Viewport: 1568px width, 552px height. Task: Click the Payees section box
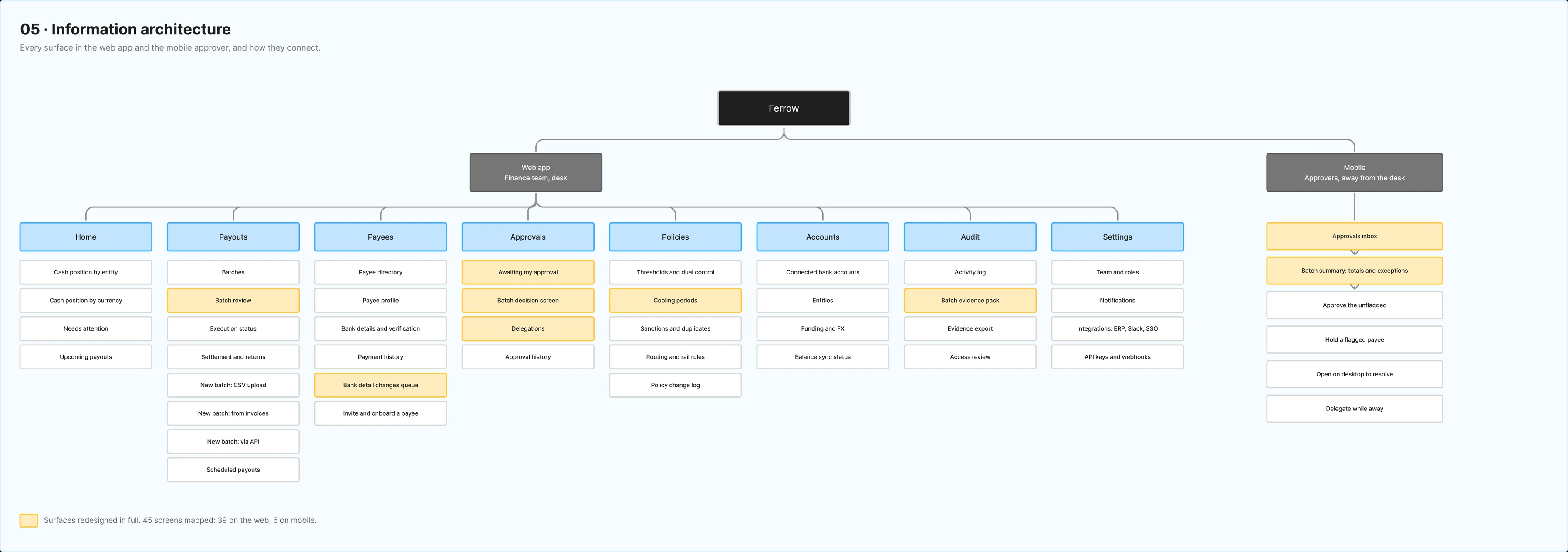click(x=380, y=237)
